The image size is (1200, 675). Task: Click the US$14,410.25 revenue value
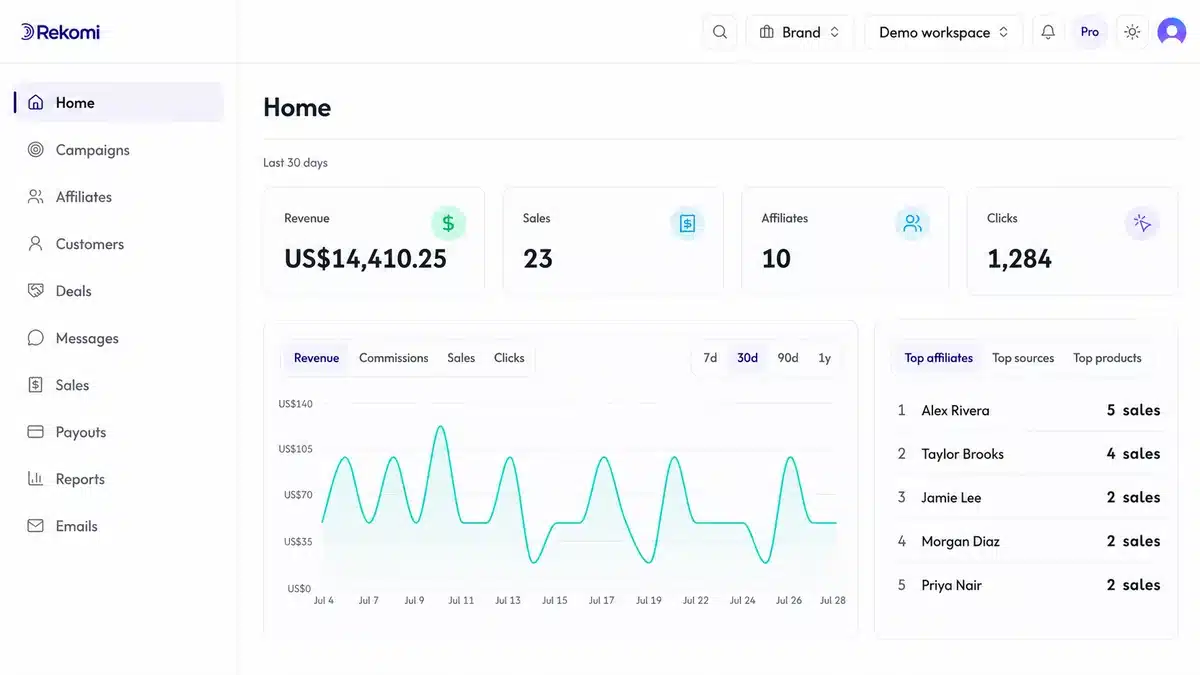(365, 259)
